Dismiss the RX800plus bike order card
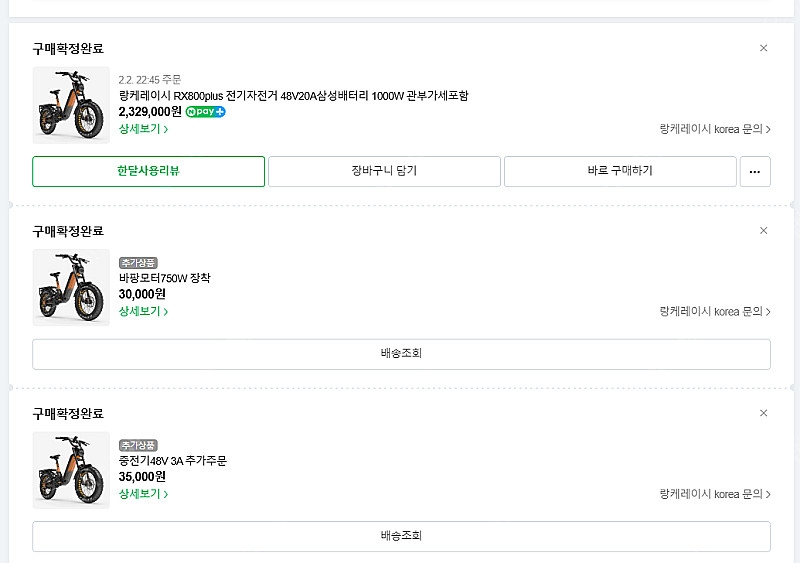The width and height of the screenshot is (800, 563). 764,48
